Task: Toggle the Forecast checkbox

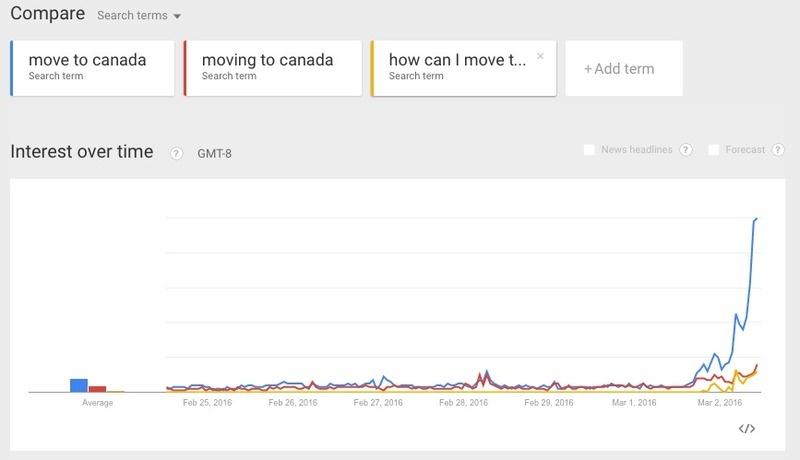Action: (714, 150)
